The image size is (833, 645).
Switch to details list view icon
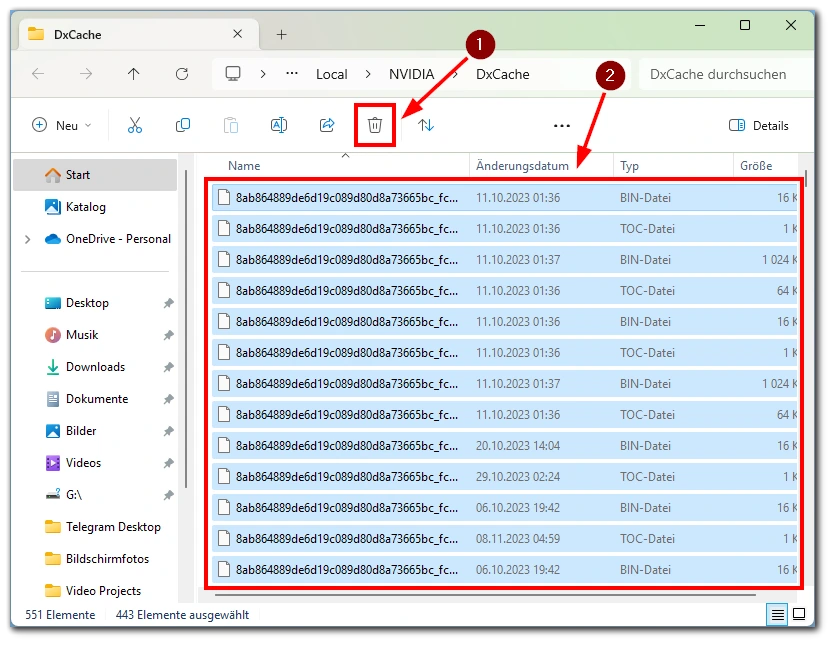777,615
